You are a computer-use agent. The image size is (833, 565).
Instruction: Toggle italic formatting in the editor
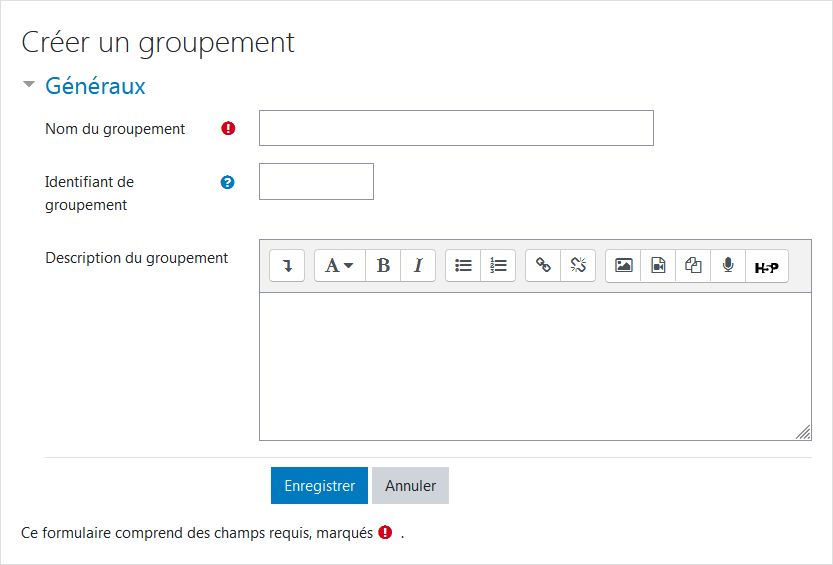pyautogui.click(x=418, y=266)
